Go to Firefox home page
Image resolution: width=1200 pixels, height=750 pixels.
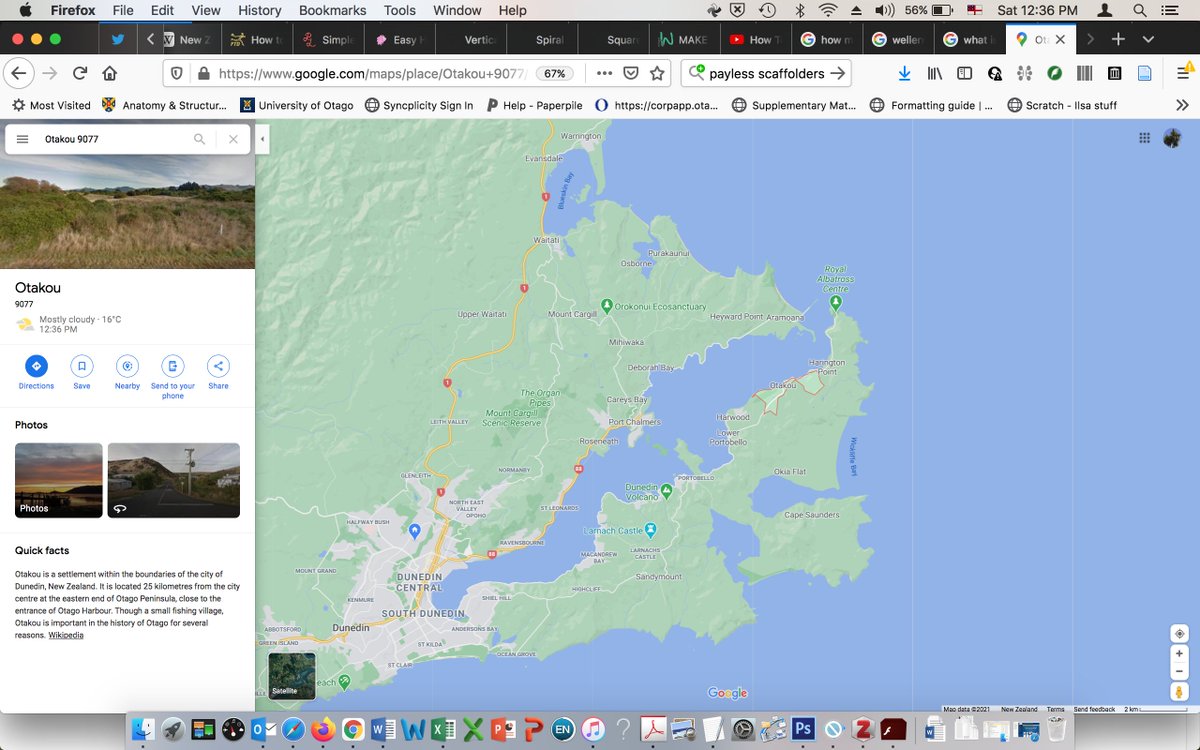(x=110, y=73)
